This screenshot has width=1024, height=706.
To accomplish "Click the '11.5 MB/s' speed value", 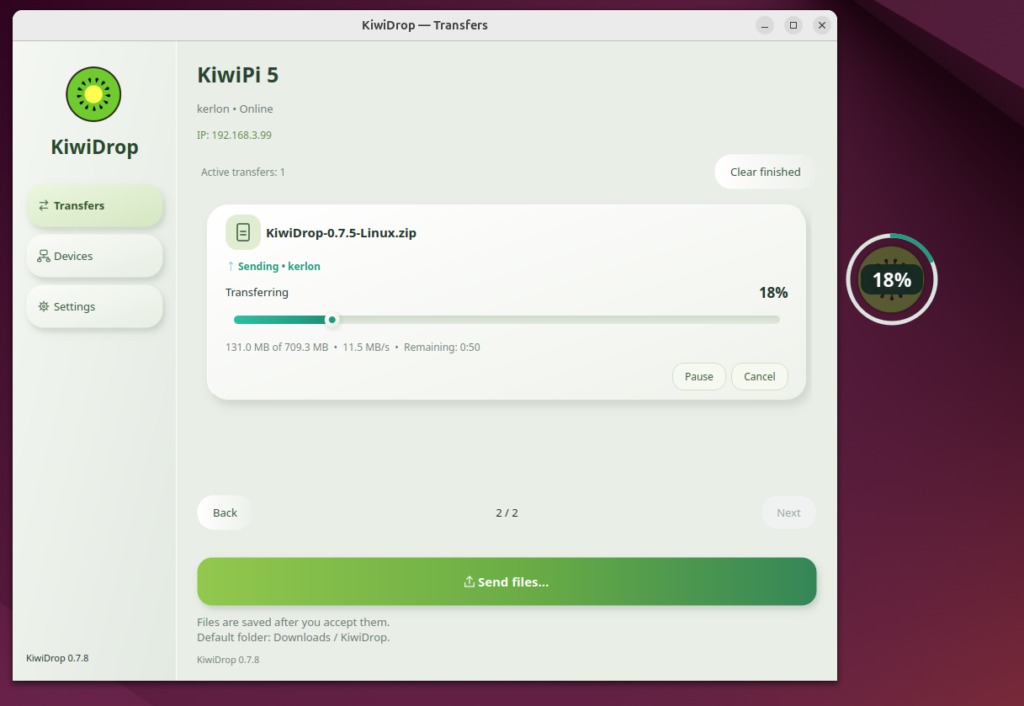I will [x=366, y=347].
